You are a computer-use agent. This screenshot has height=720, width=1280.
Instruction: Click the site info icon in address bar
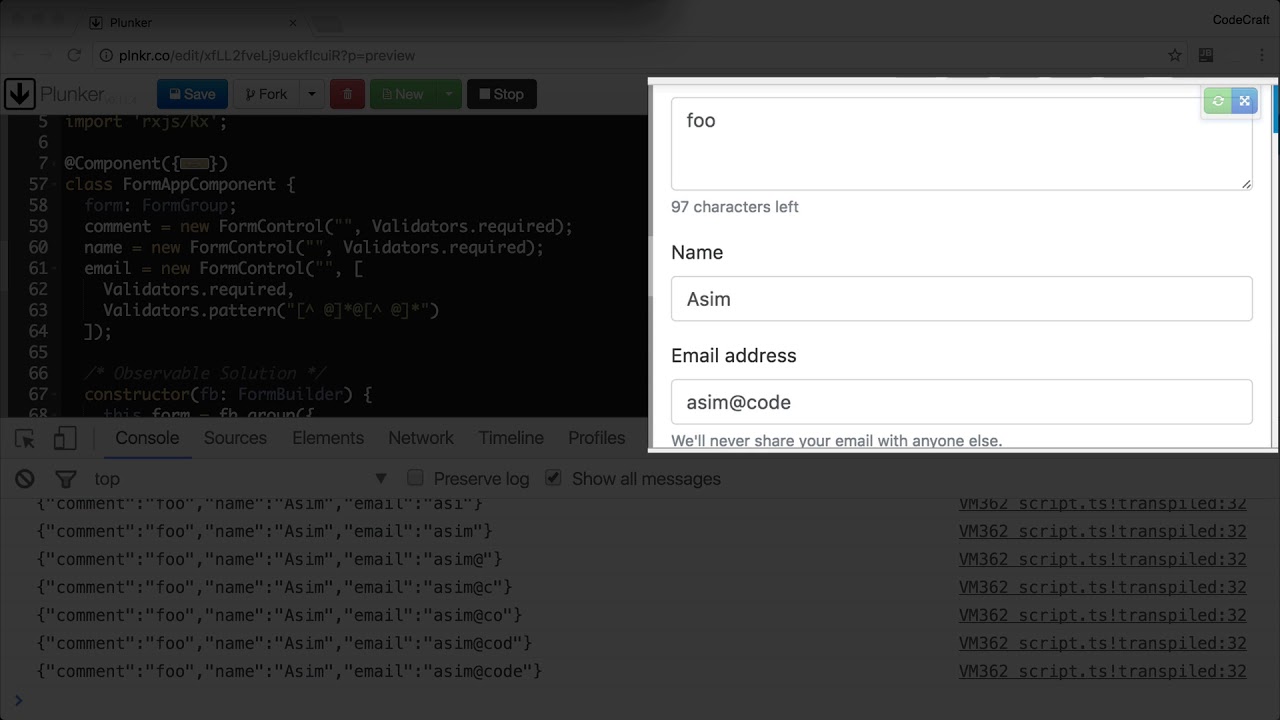(106, 55)
